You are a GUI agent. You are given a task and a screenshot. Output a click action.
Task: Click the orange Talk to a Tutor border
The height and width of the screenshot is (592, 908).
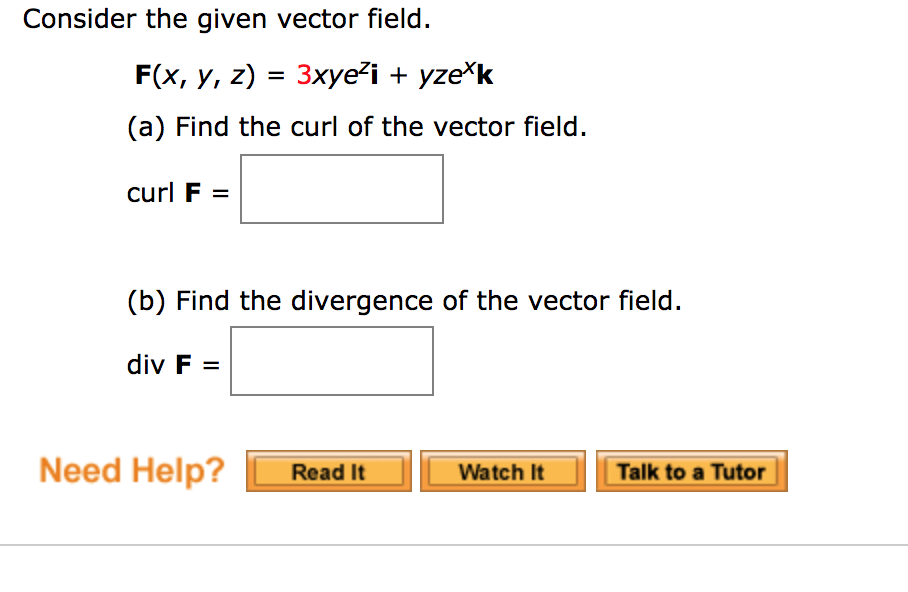[691, 452]
